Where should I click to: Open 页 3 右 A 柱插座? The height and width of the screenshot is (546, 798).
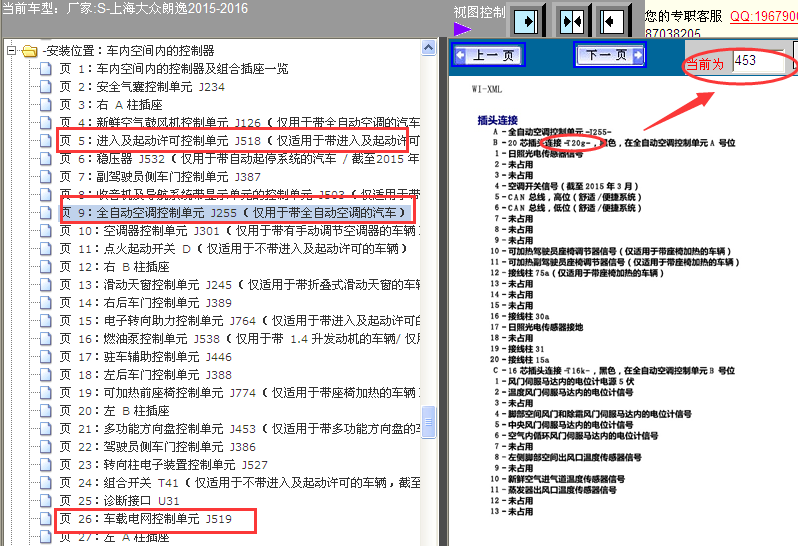point(111,105)
